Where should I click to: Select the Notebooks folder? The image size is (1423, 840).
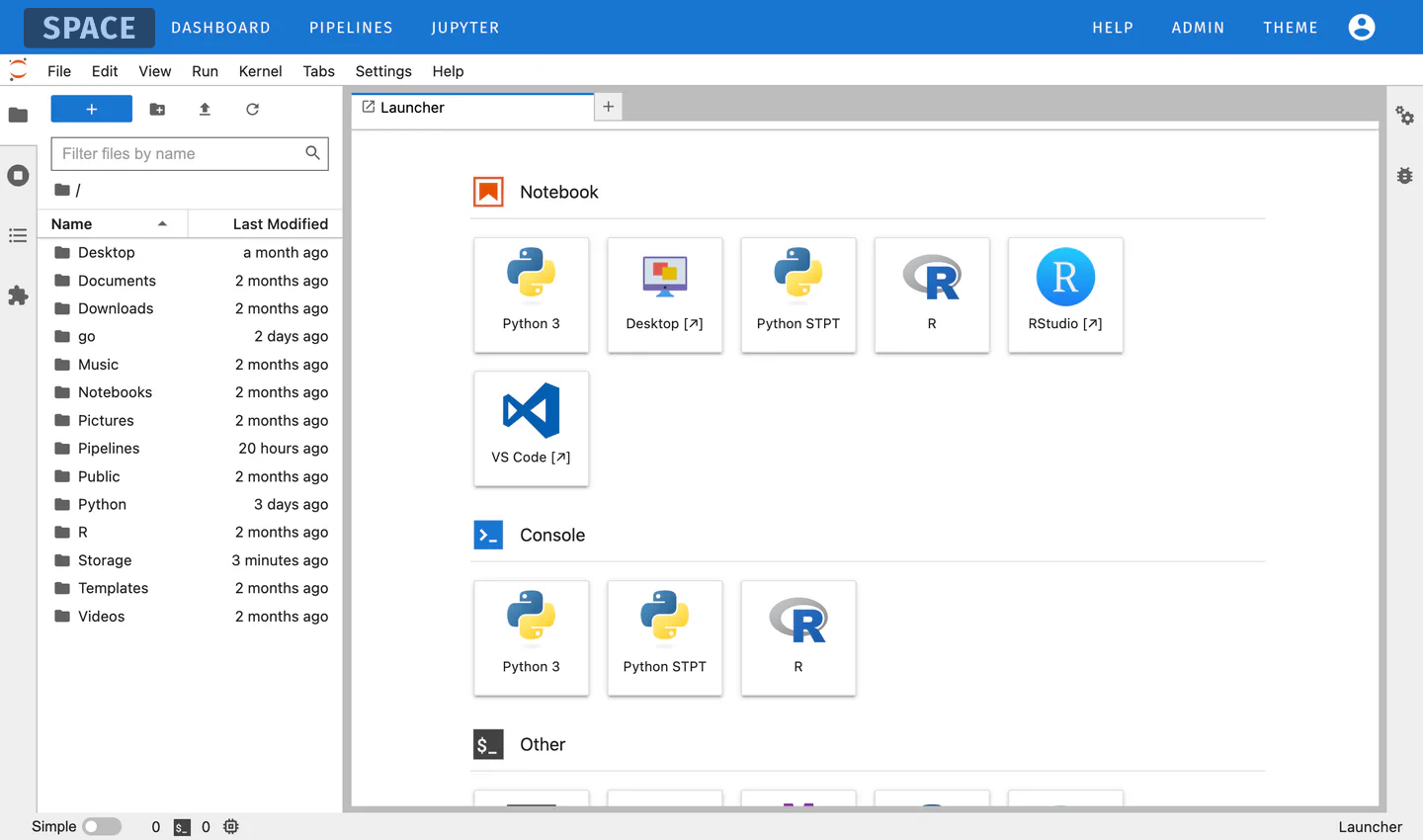(x=190, y=392)
